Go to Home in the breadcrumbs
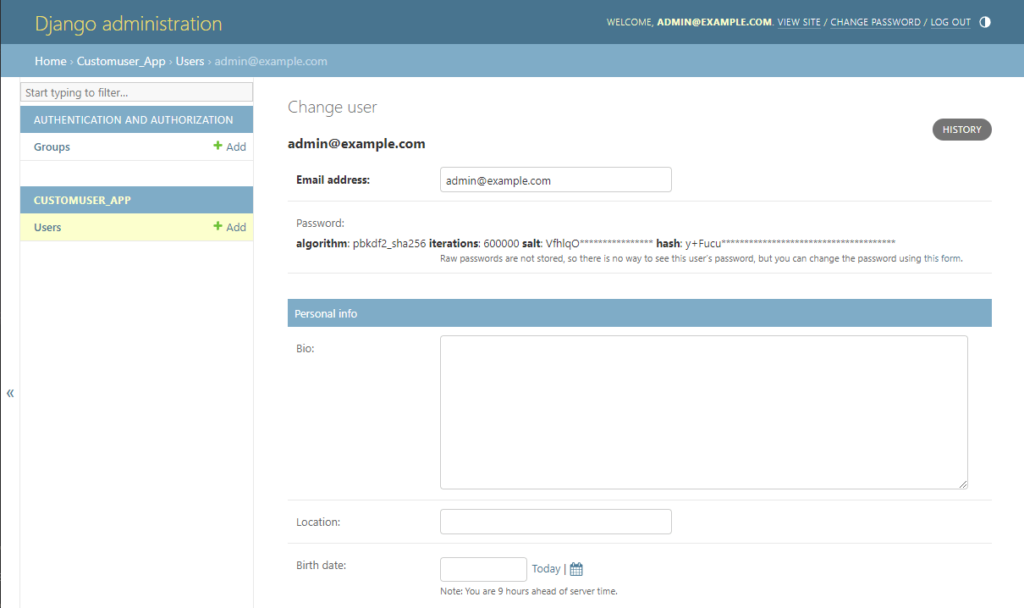1024x608 pixels. 50,61
